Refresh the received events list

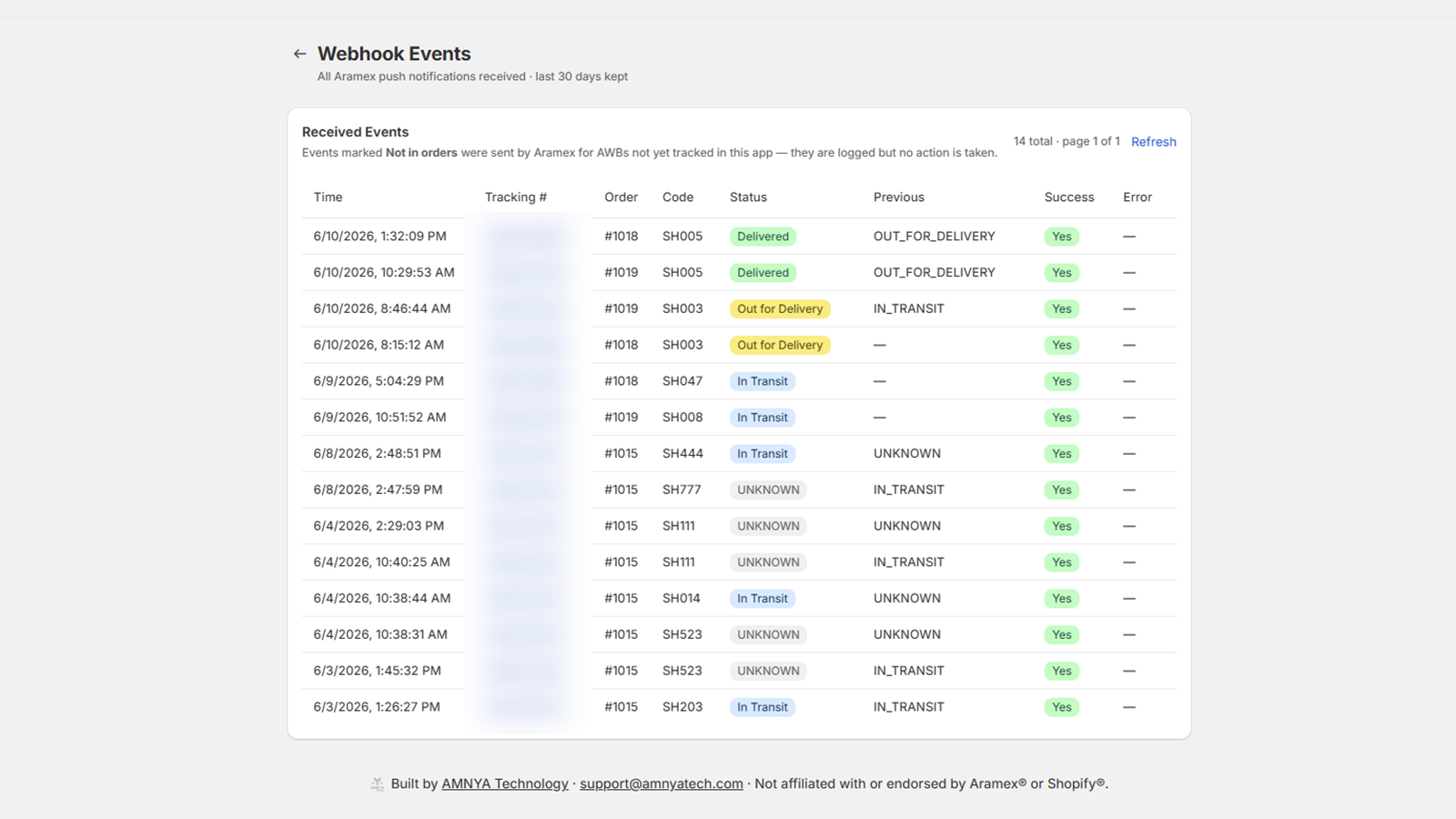point(1153,142)
